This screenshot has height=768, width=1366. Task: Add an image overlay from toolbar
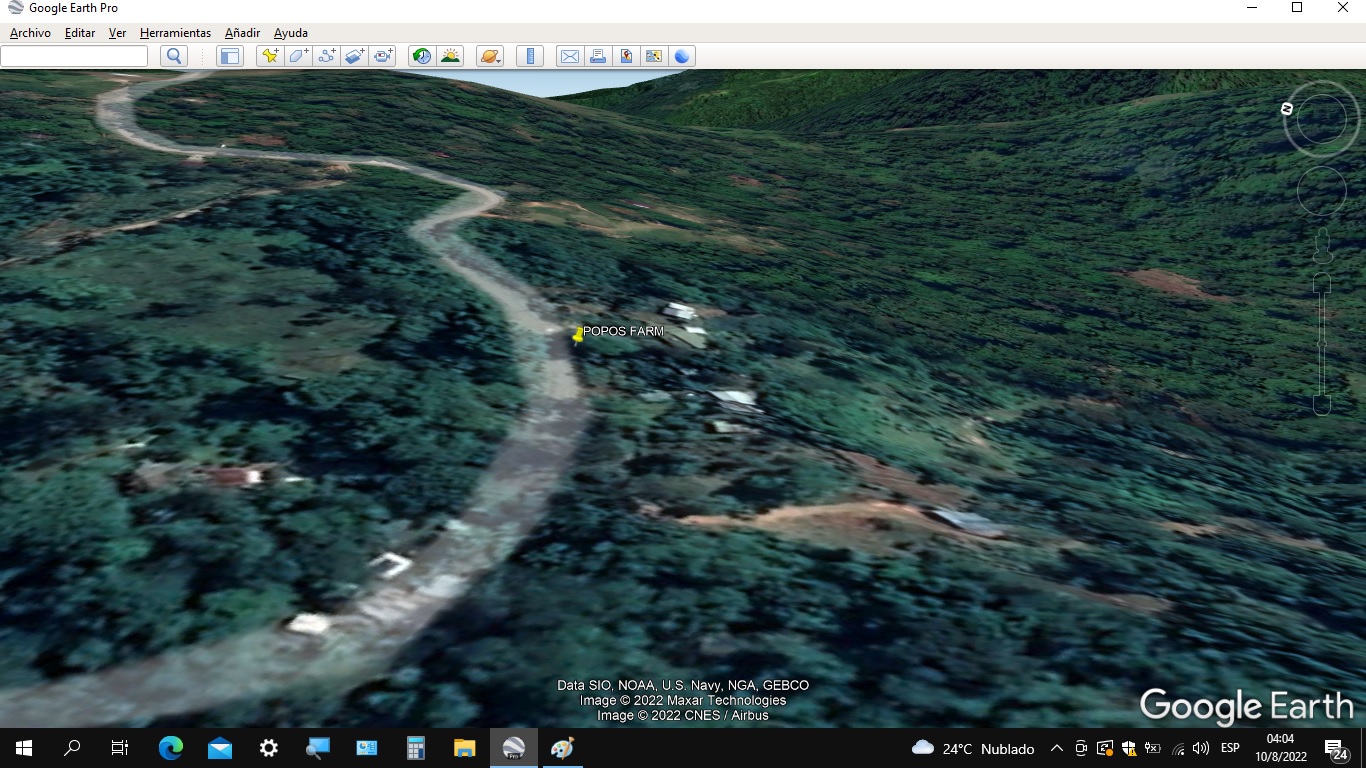click(x=355, y=56)
